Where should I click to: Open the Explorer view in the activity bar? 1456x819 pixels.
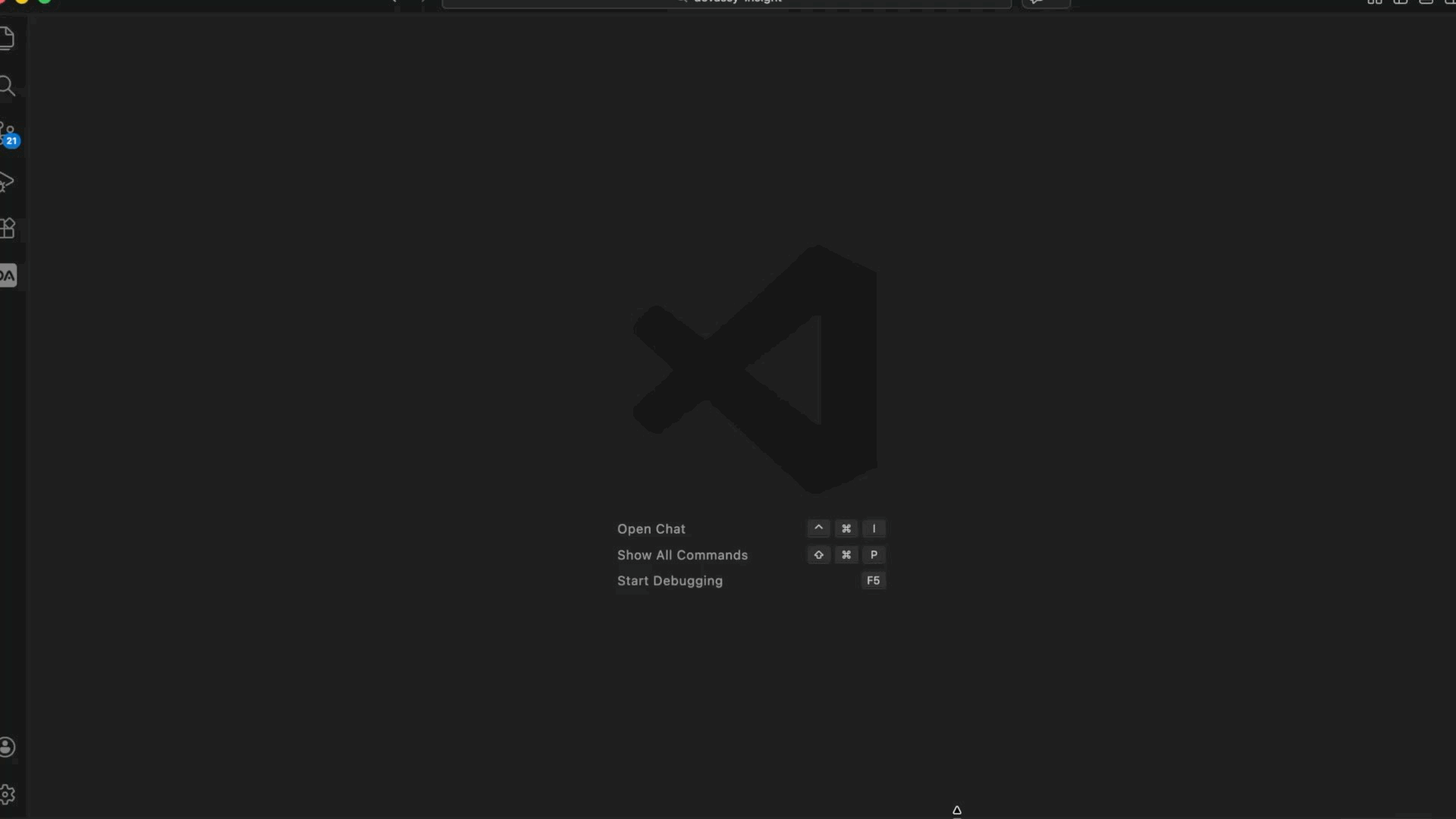8,37
